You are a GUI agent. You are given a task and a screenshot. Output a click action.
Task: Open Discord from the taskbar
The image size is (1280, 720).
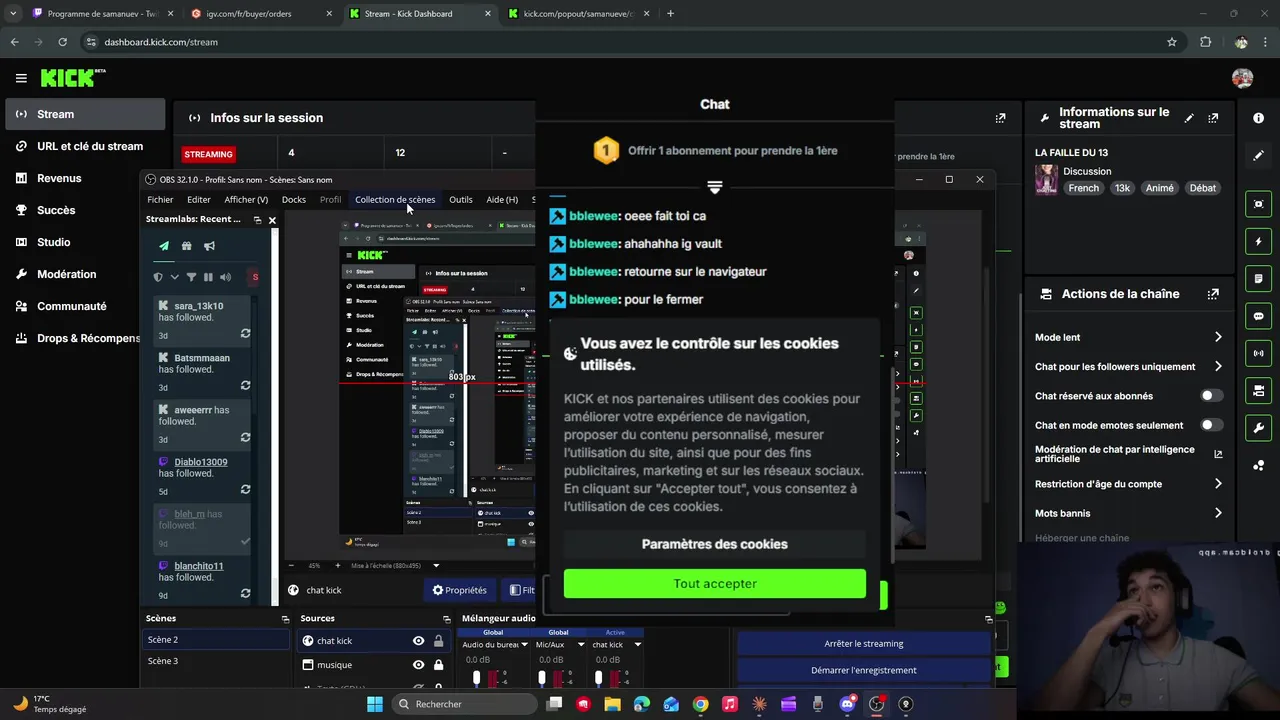pos(847,704)
